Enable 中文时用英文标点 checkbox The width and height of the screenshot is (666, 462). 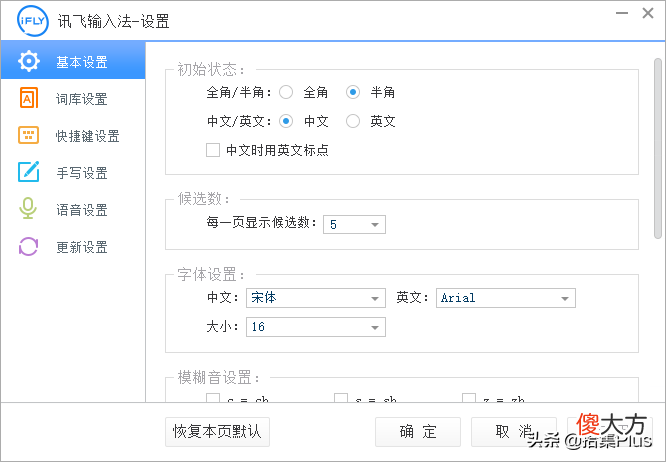click(213, 150)
